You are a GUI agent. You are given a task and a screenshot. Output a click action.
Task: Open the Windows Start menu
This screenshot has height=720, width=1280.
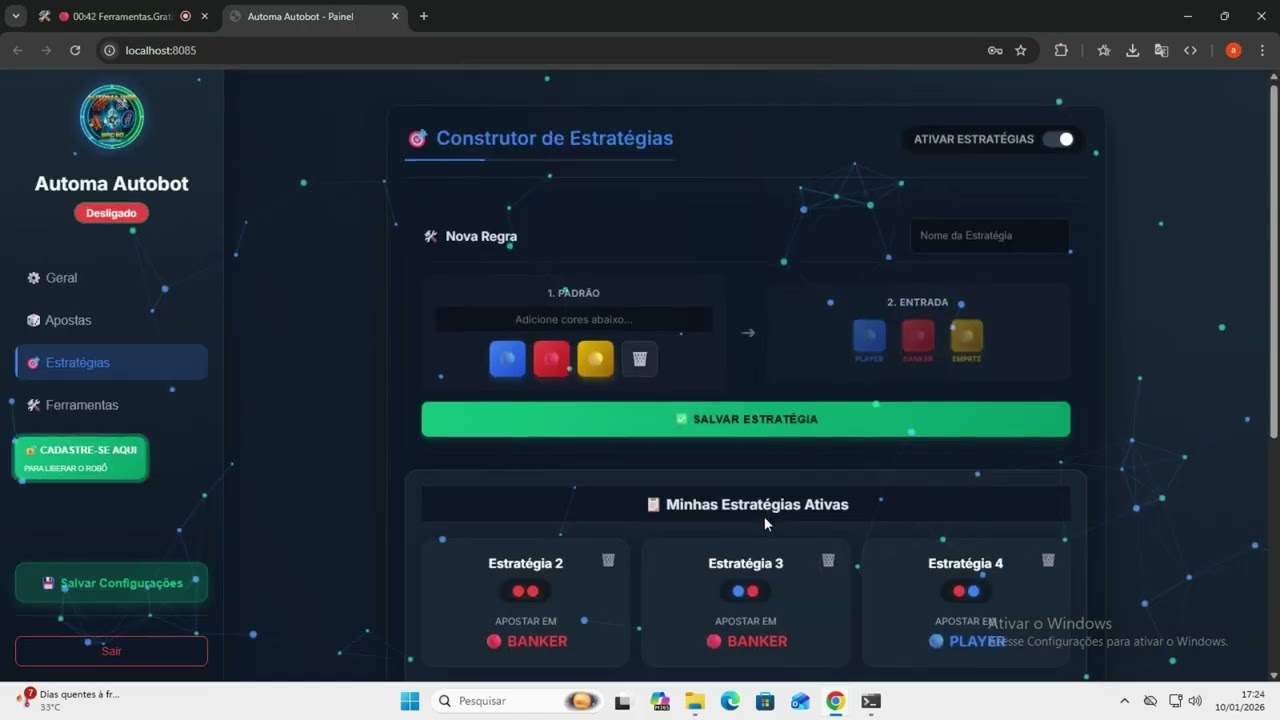(410, 701)
